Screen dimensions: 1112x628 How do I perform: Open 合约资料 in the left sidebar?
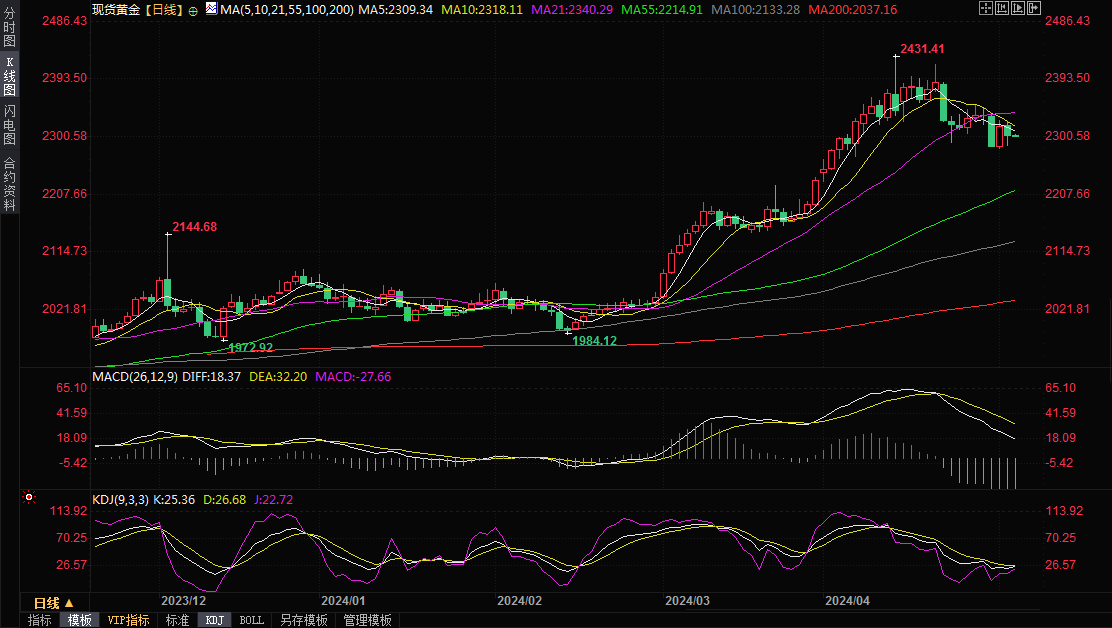(x=9, y=183)
